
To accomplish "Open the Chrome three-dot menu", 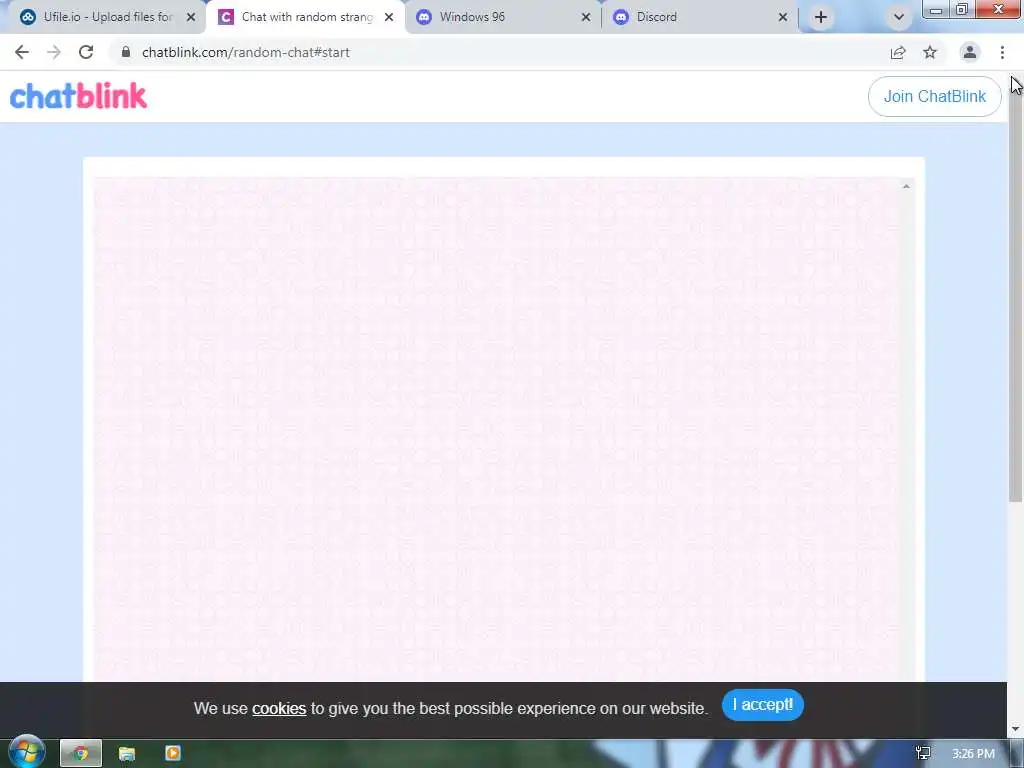I will pyautogui.click(x=1002, y=52).
